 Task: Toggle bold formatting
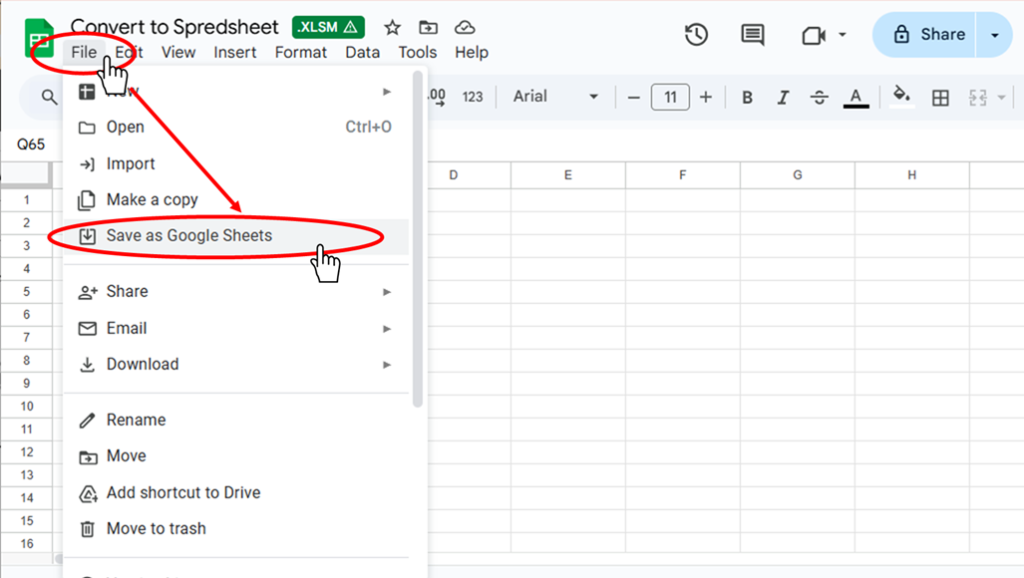tap(747, 97)
